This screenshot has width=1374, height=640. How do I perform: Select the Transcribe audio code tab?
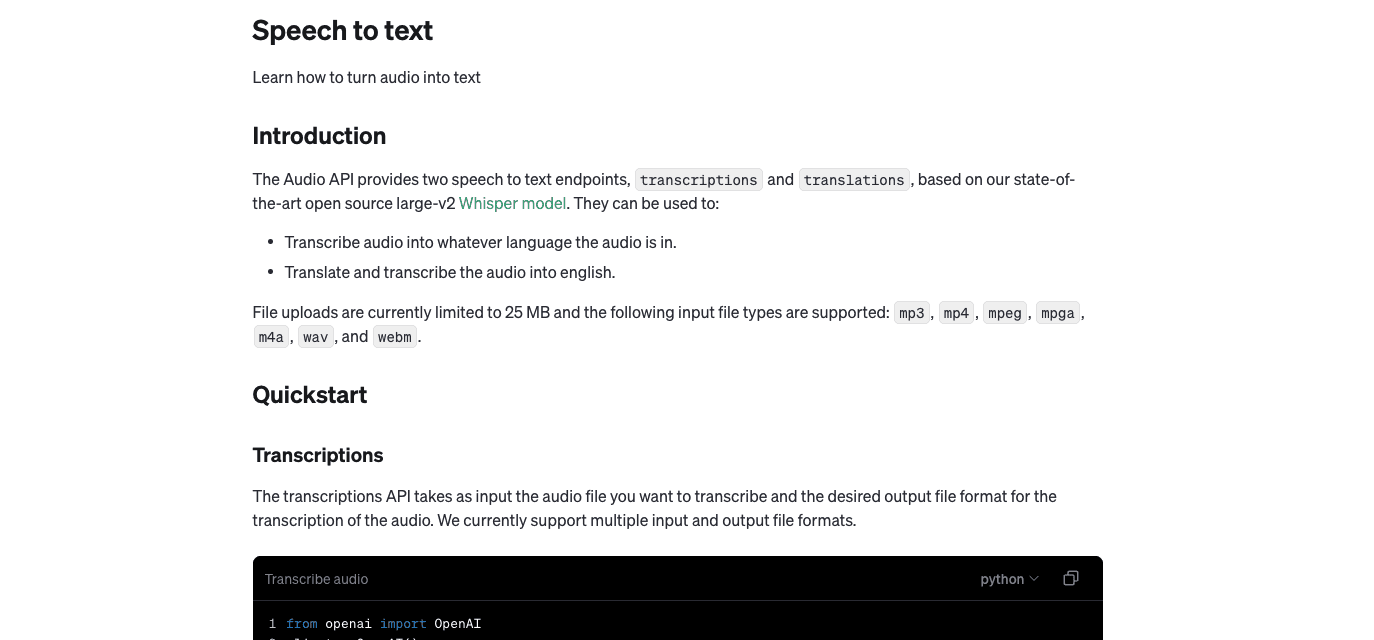316,578
